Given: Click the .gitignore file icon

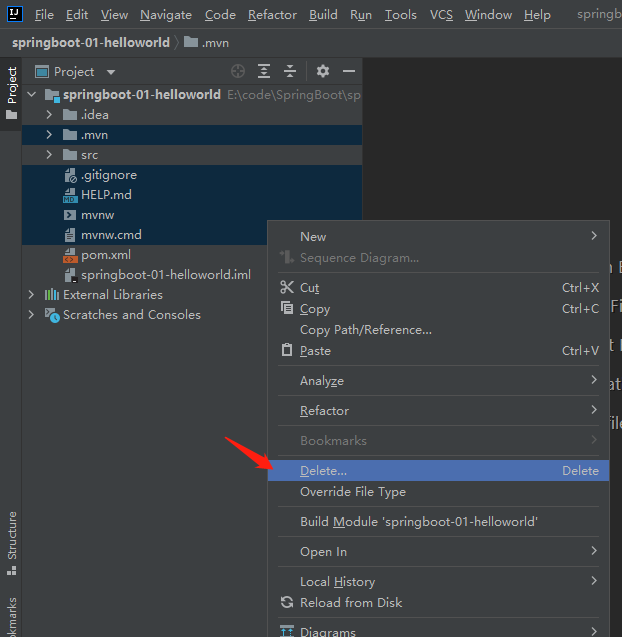Looking at the screenshot, I should [x=70, y=175].
